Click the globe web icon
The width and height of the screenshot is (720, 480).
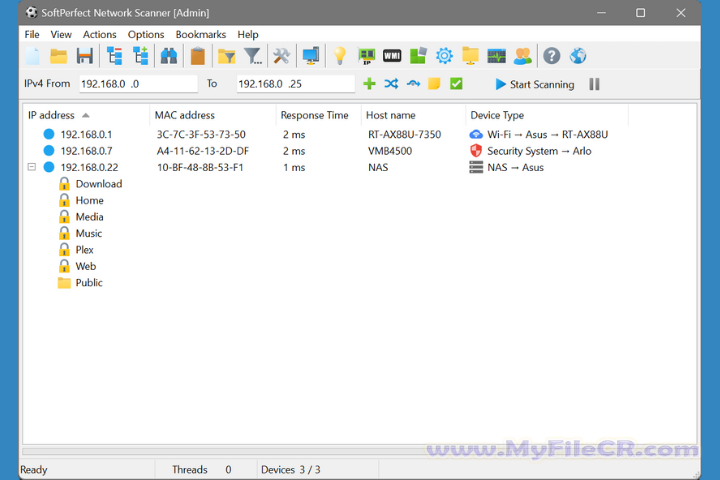578,56
